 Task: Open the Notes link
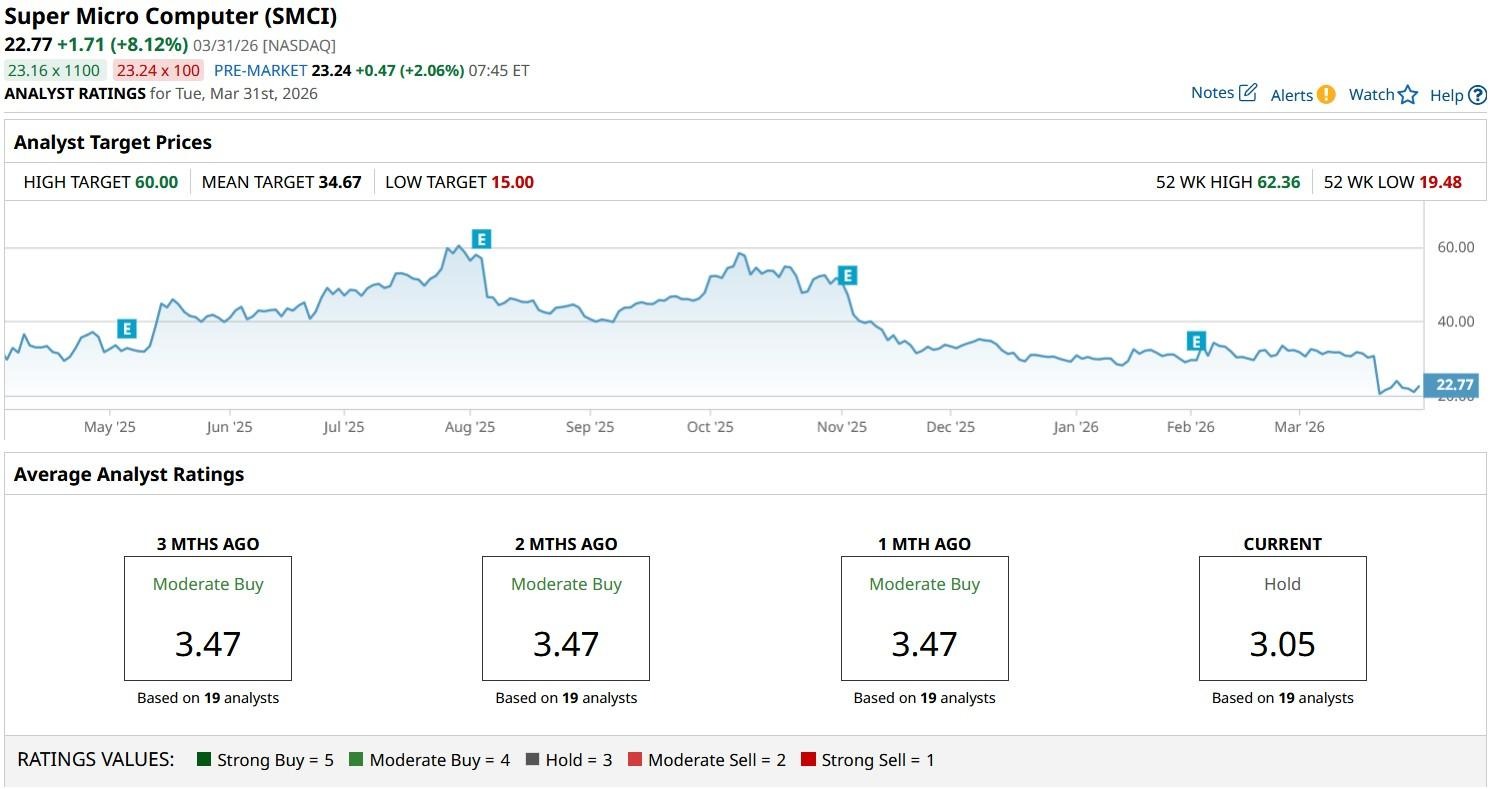click(1212, 93)
